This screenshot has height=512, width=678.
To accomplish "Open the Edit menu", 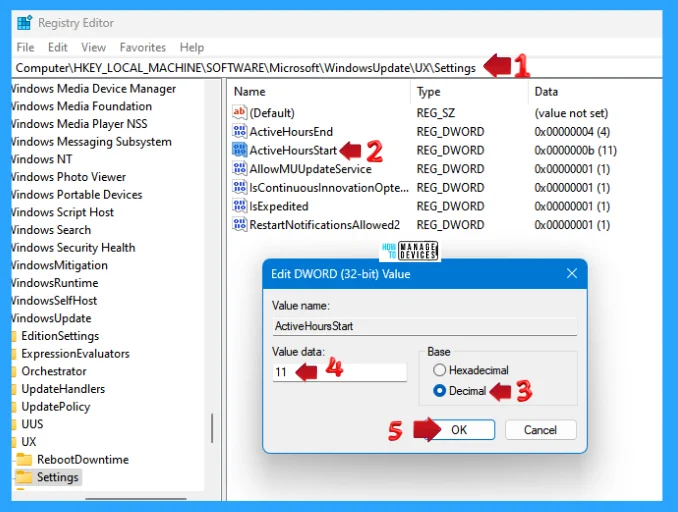I will tap(58, 47).
